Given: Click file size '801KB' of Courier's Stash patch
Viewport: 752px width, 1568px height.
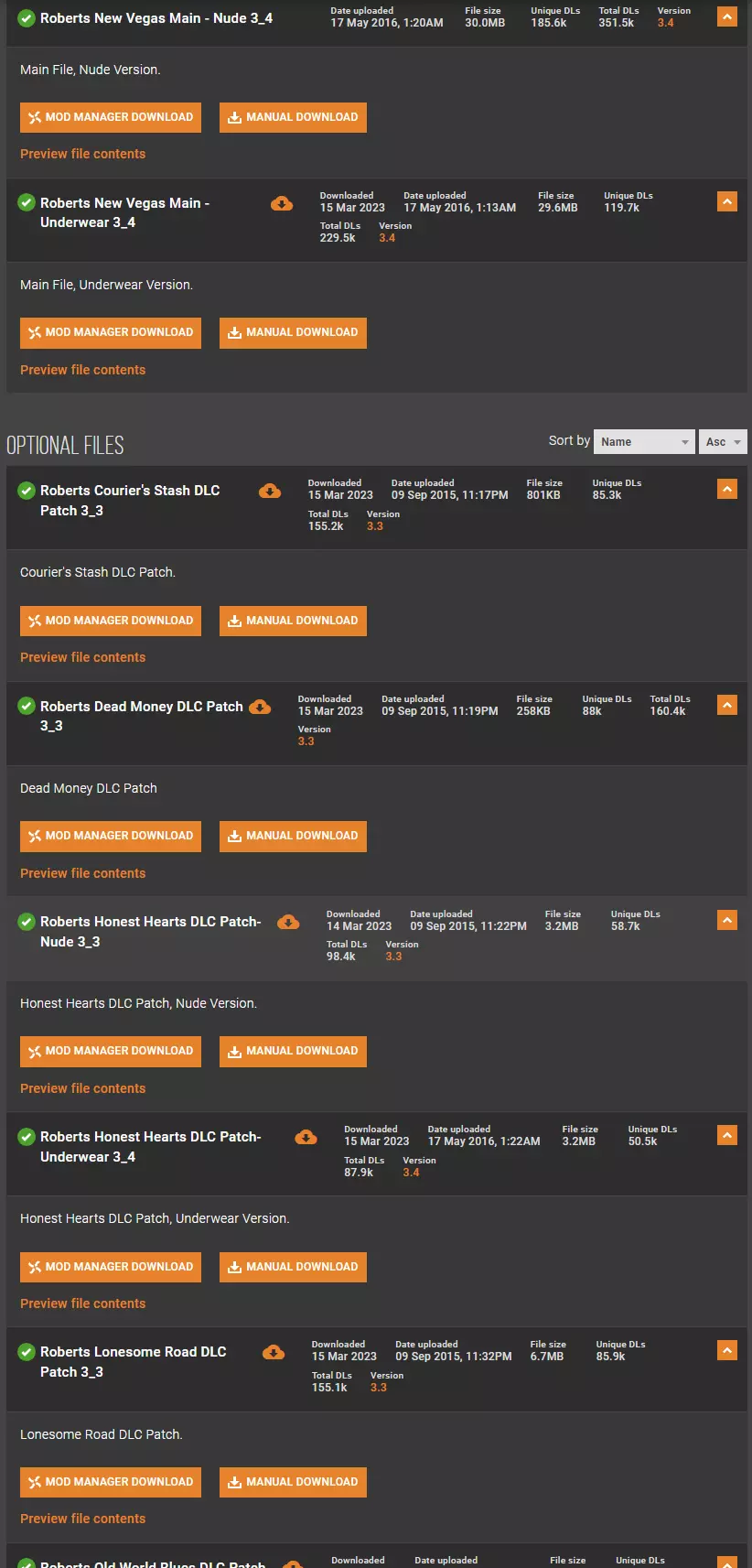Looking at the screenshot, I should [x=543, y=495].
